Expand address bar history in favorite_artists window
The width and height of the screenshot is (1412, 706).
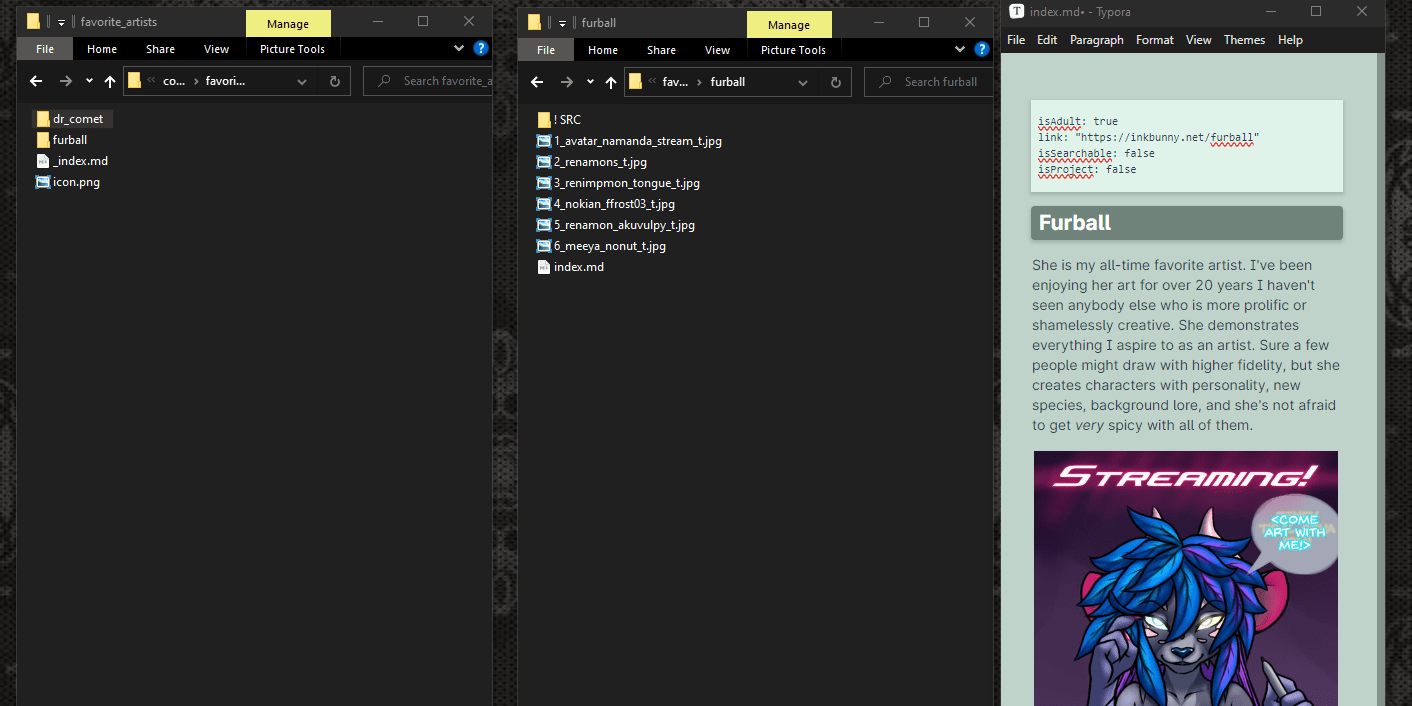[x=302, y=82]
